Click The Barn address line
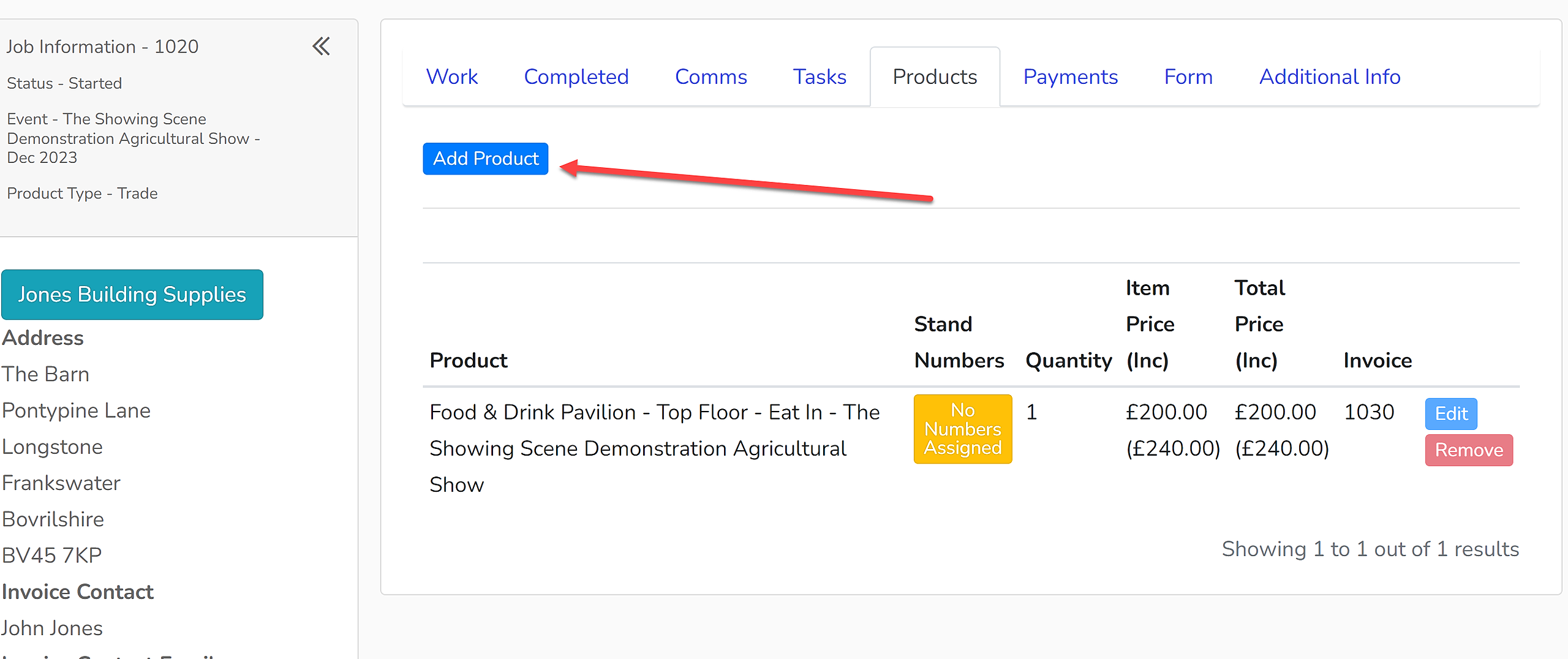The width and height of the screenshot is (1568, 659). pos(46,374)
